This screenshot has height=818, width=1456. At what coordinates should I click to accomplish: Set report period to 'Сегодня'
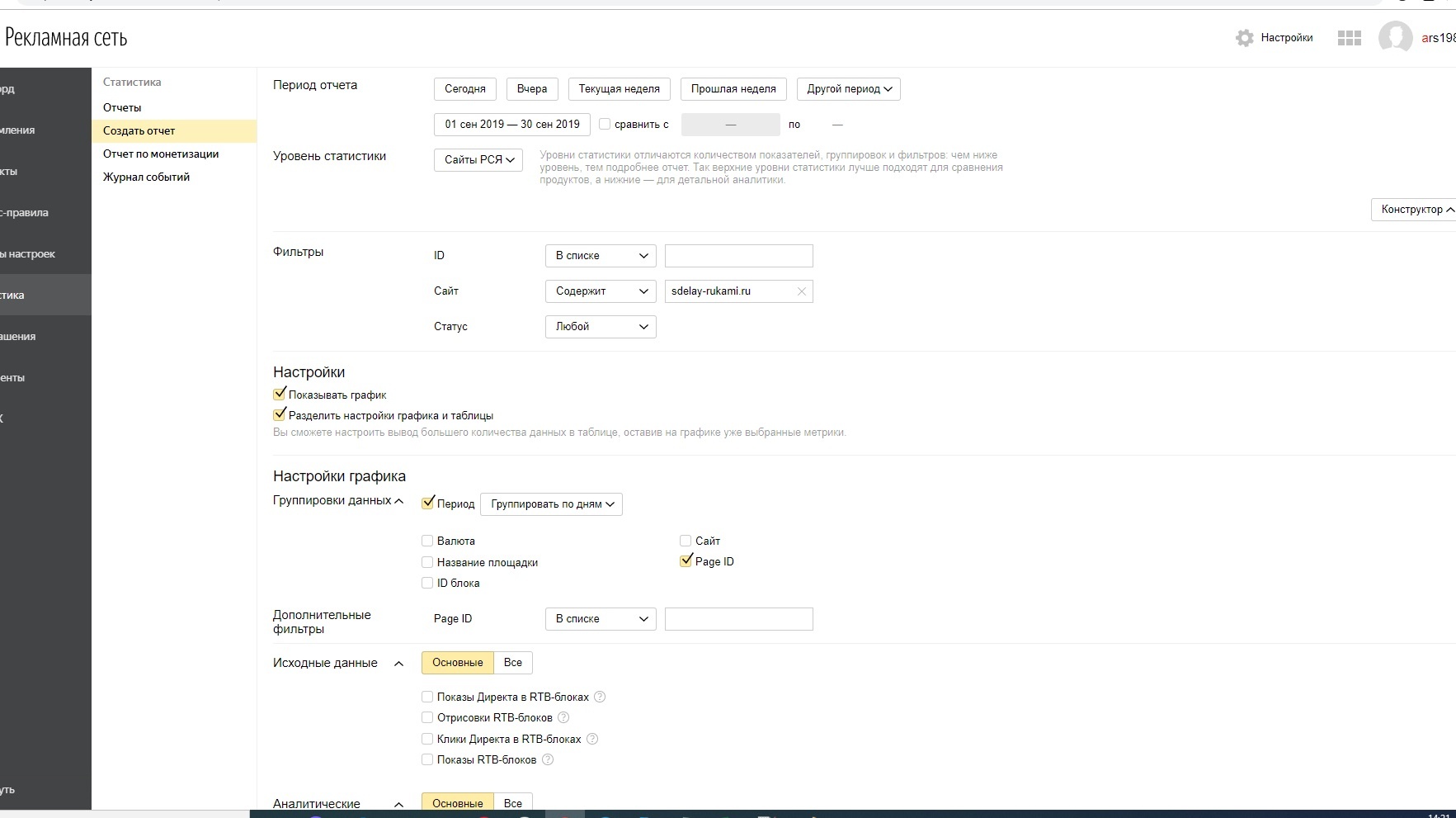[465, 89]
